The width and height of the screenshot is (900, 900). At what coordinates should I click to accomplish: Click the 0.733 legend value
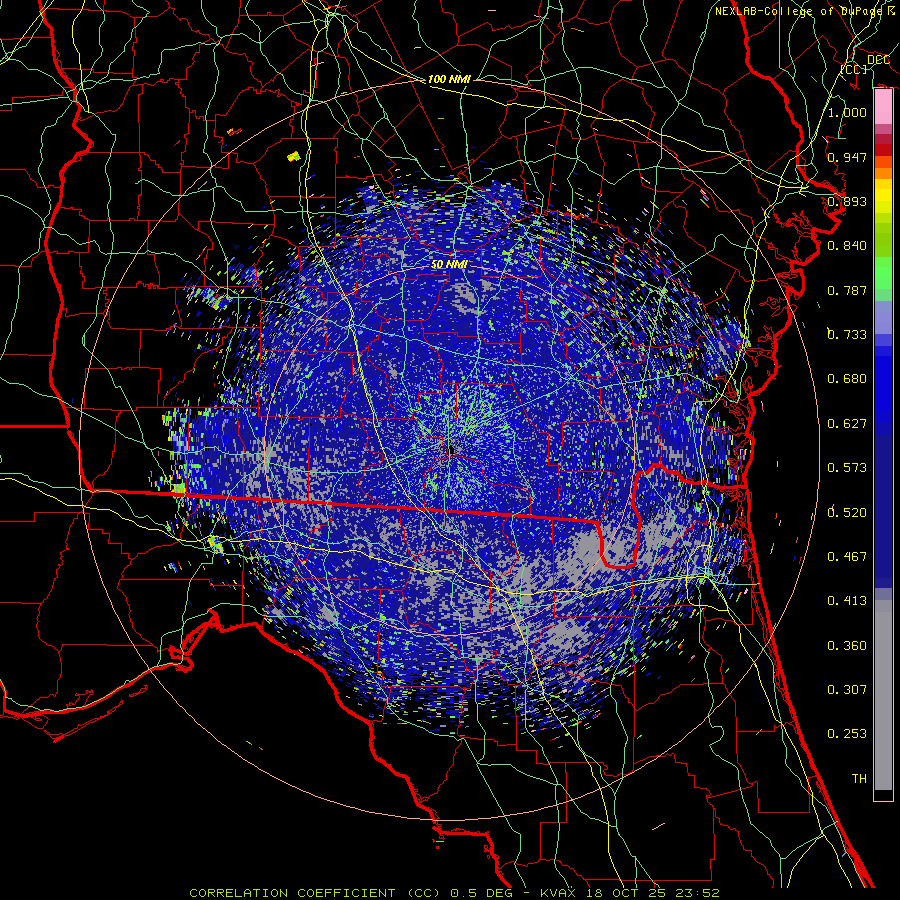tap(847, 335)
